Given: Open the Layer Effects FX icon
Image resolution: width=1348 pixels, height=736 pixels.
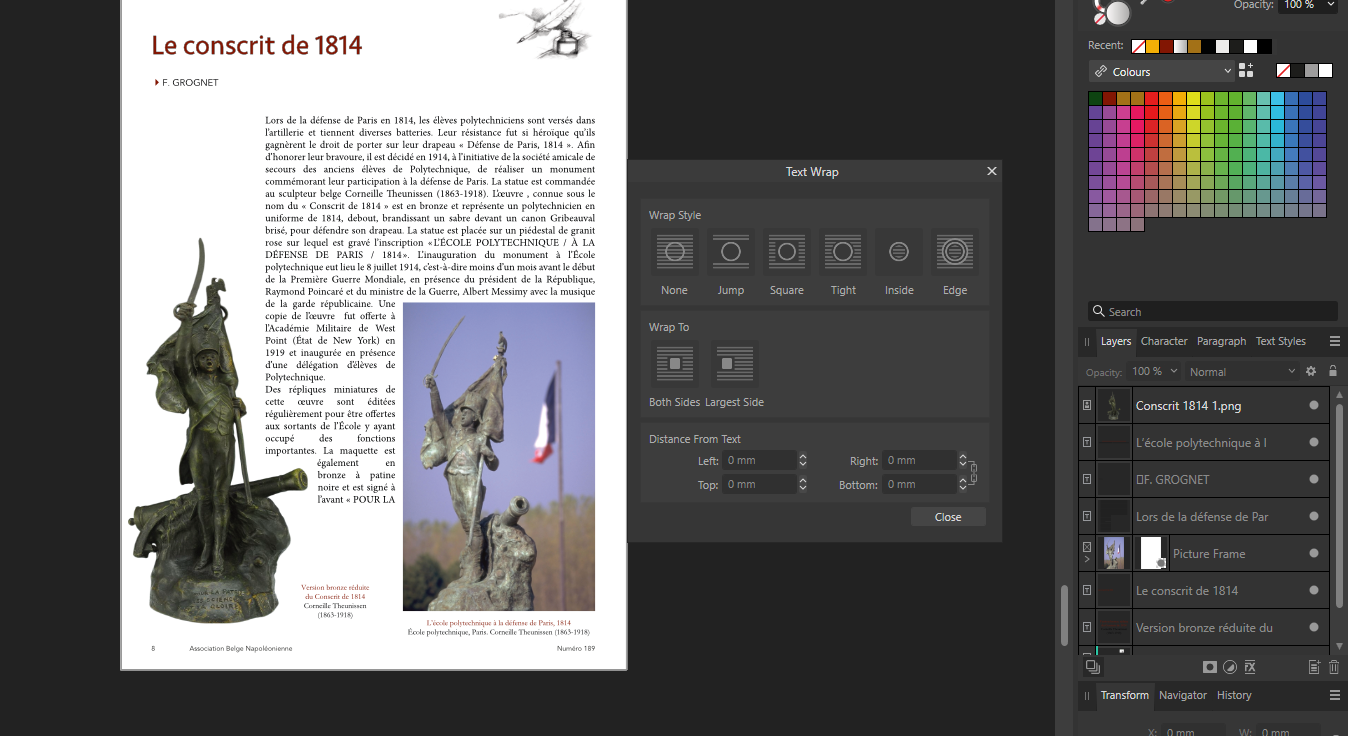Looking at the screenshot, I should coord(1250,667).
